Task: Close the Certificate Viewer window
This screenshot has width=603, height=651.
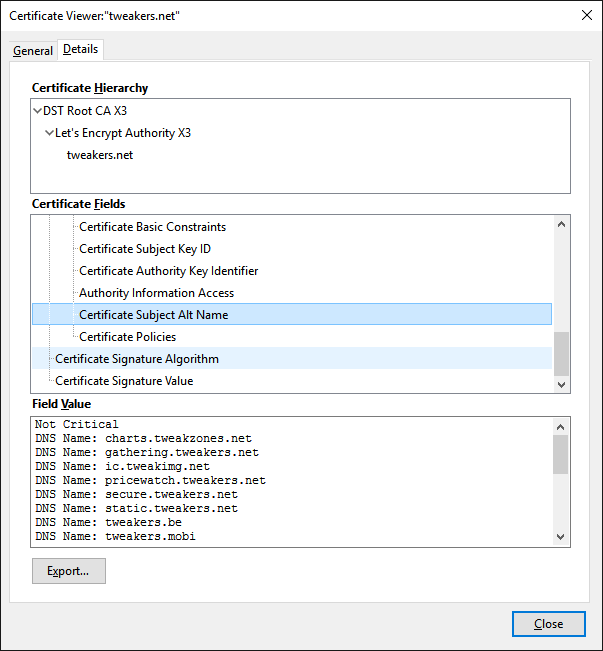Action: pyautogui.click(x=587, y=15)
